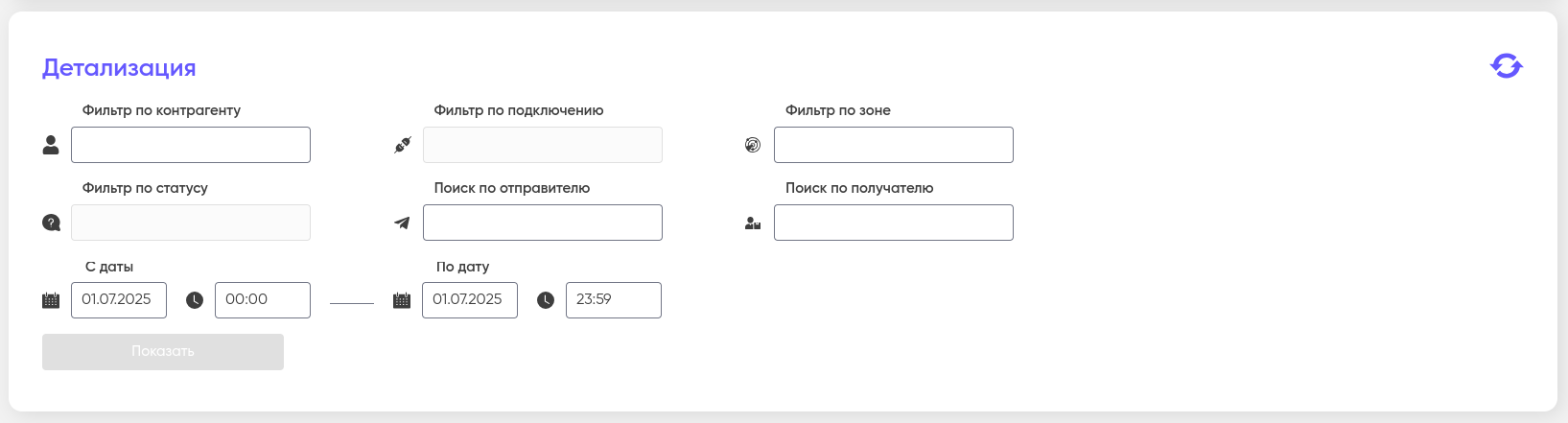1568x423 pixels.
Task: Click the paper plane sender icon
Action: (403, 223)
